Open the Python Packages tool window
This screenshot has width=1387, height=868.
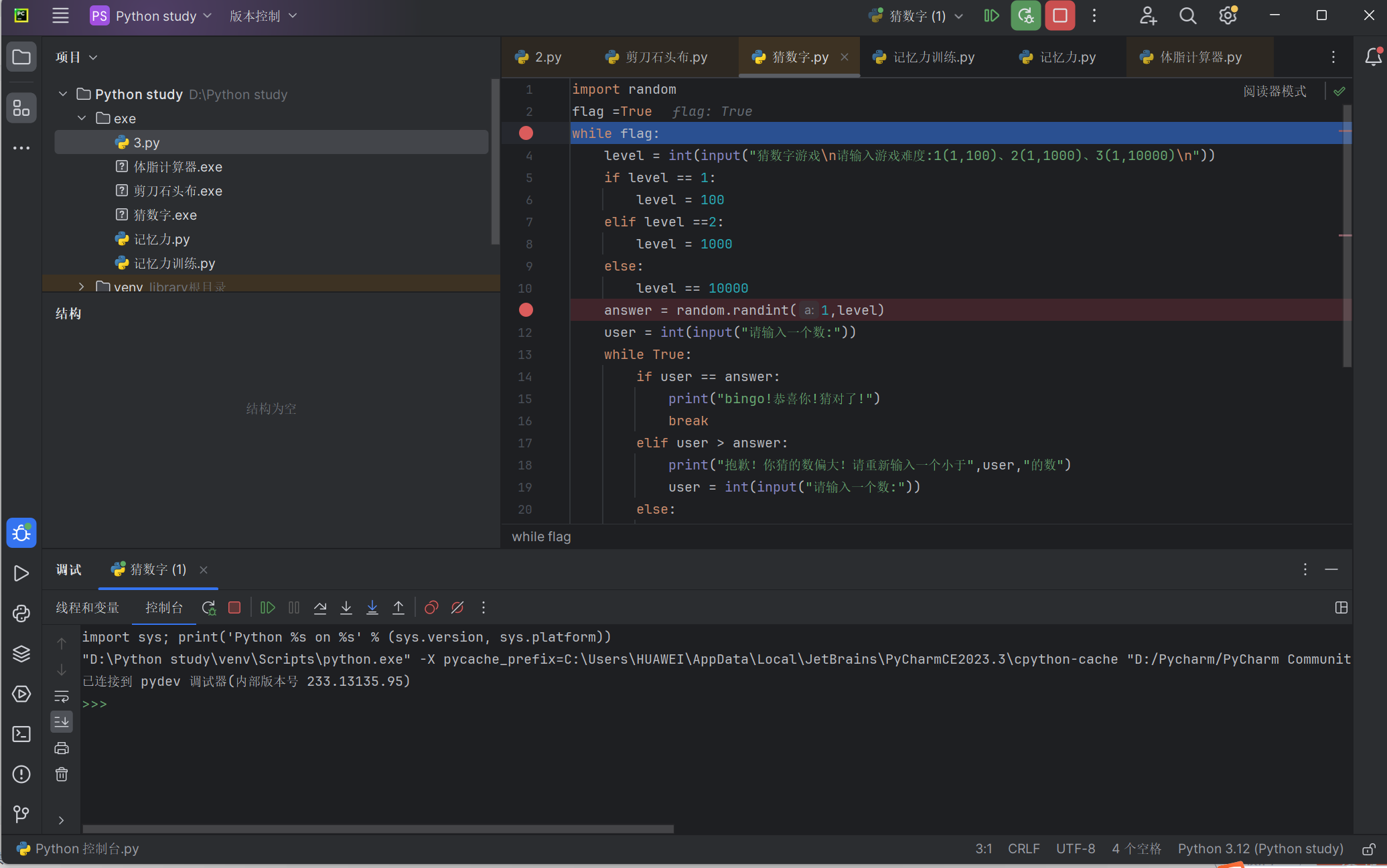point(21,654)
